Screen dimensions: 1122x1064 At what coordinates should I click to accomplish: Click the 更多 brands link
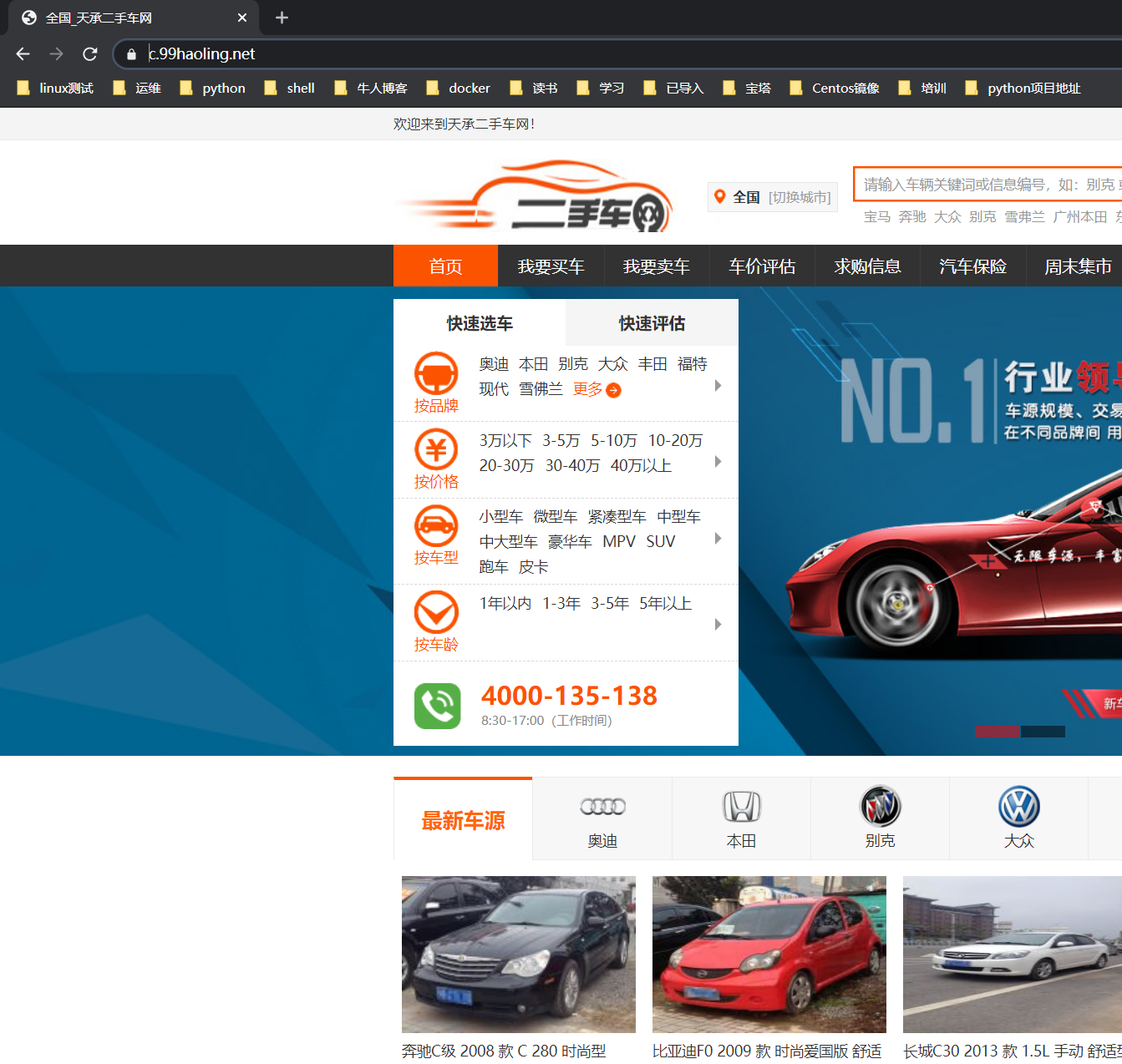597,389
